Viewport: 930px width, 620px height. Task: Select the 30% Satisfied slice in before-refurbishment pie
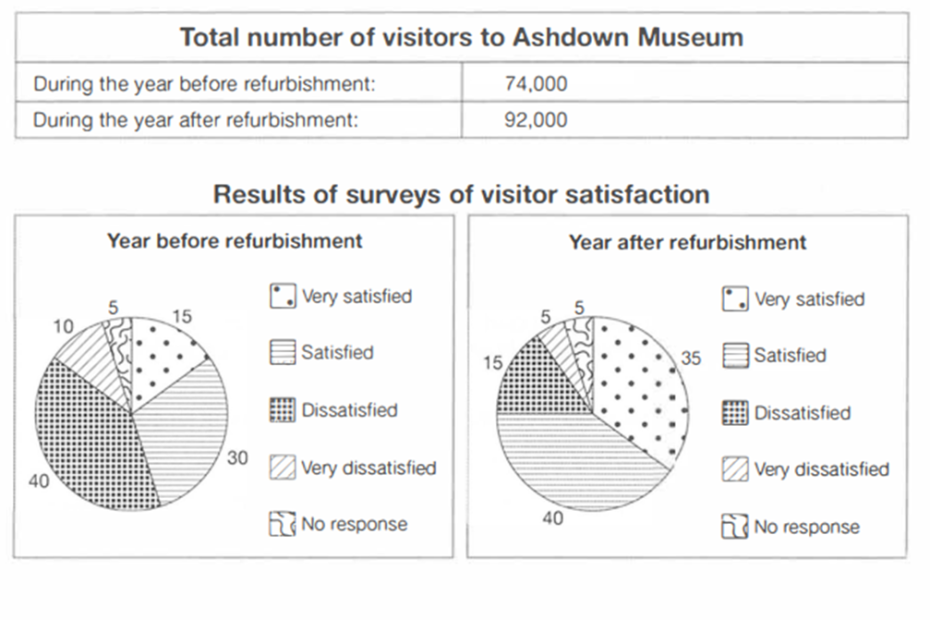185,430
